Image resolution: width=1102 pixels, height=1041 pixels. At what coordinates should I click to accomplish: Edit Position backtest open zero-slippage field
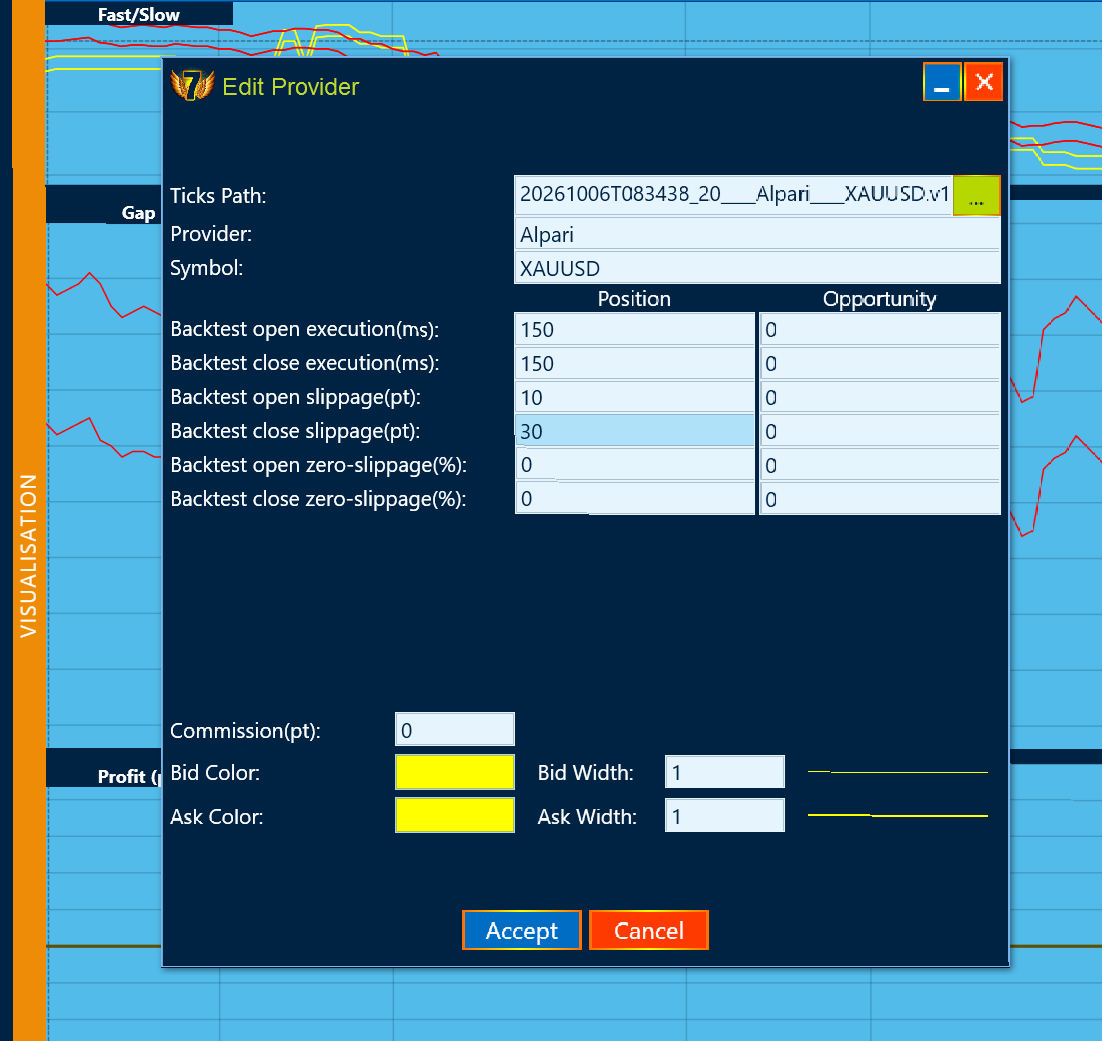pyautogui.click(x=634, y=465)
